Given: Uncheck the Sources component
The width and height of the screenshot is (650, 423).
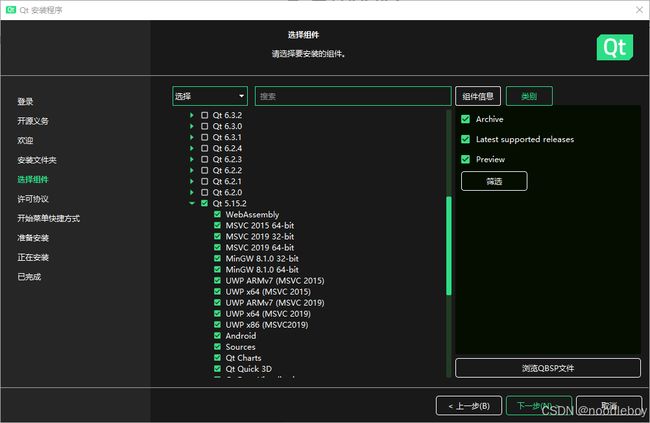Looking at the screenshot, I should (x=217, y=347).
